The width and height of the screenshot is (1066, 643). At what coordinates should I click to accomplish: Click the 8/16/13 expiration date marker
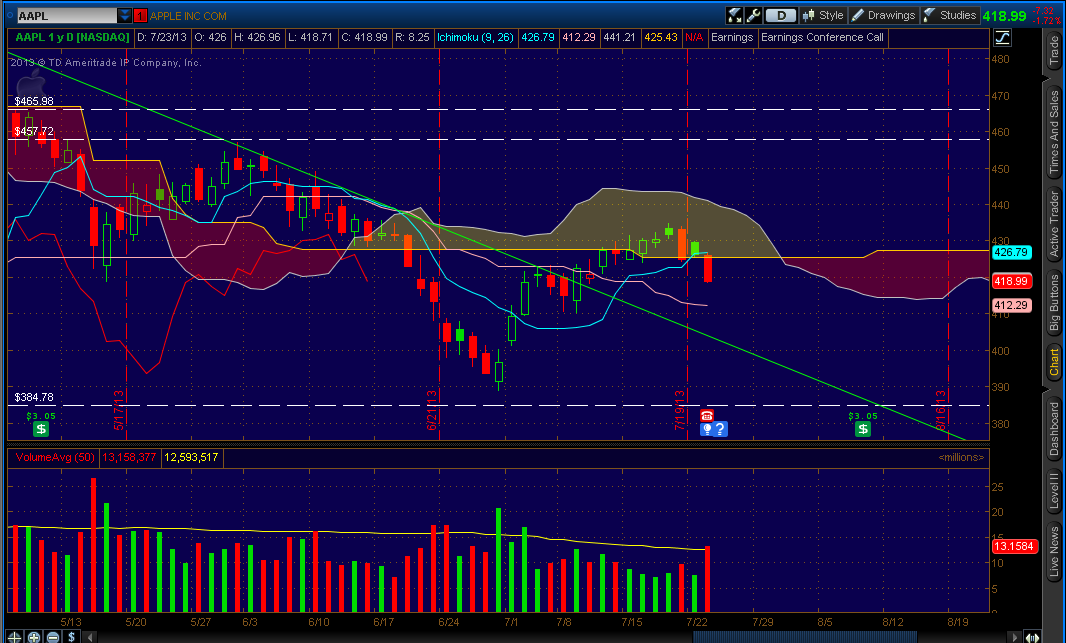click(941, 410)
